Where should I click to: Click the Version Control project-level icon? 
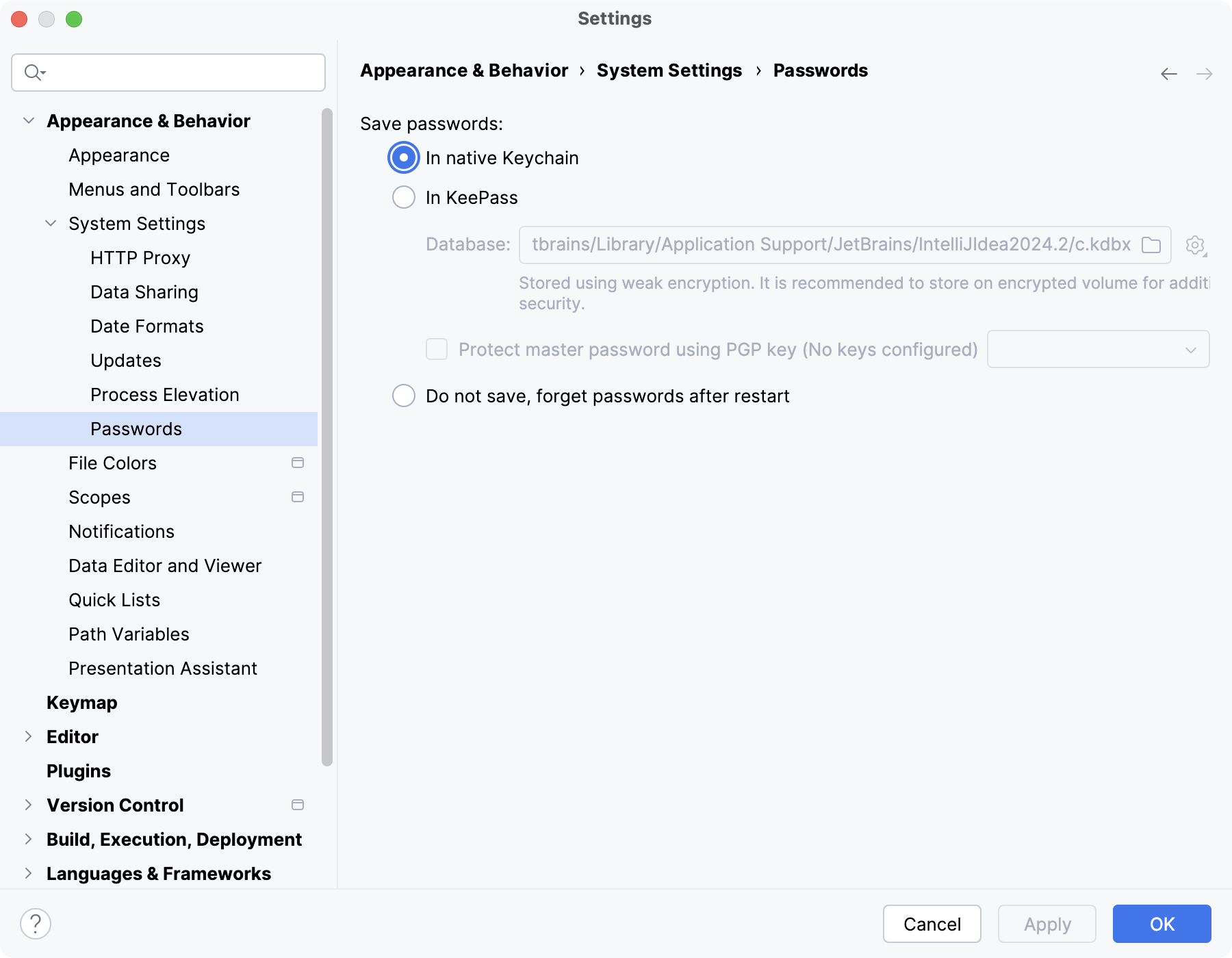click(x=298, y=805)
